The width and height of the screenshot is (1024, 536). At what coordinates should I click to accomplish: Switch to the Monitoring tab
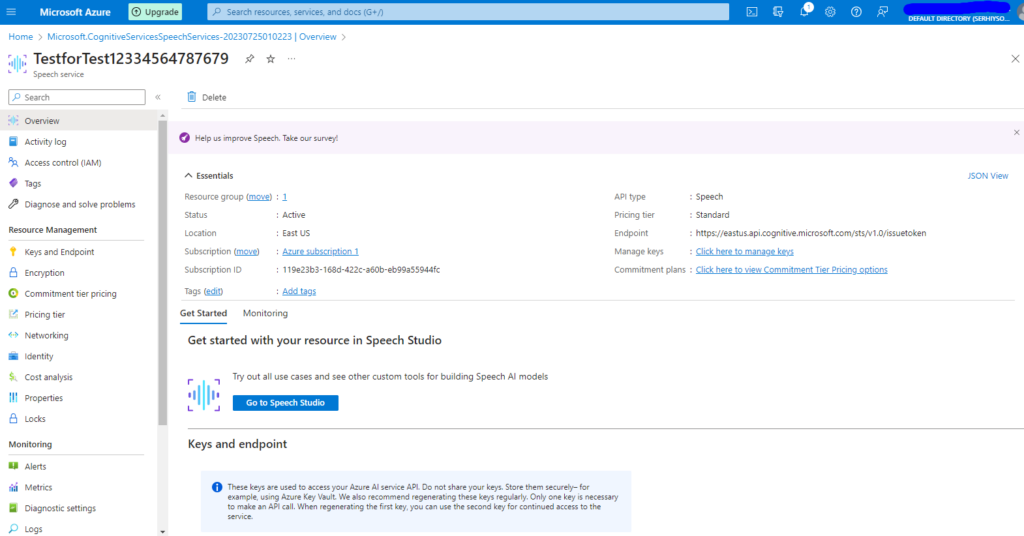265,313
